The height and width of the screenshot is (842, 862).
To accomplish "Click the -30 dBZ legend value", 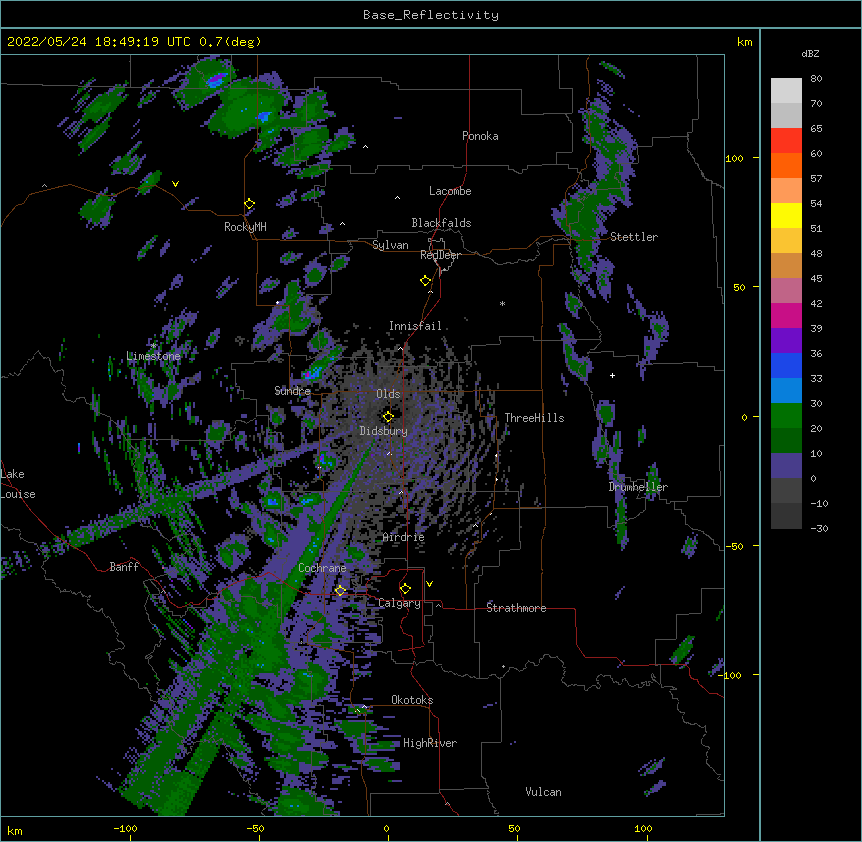I will (819, 528).
